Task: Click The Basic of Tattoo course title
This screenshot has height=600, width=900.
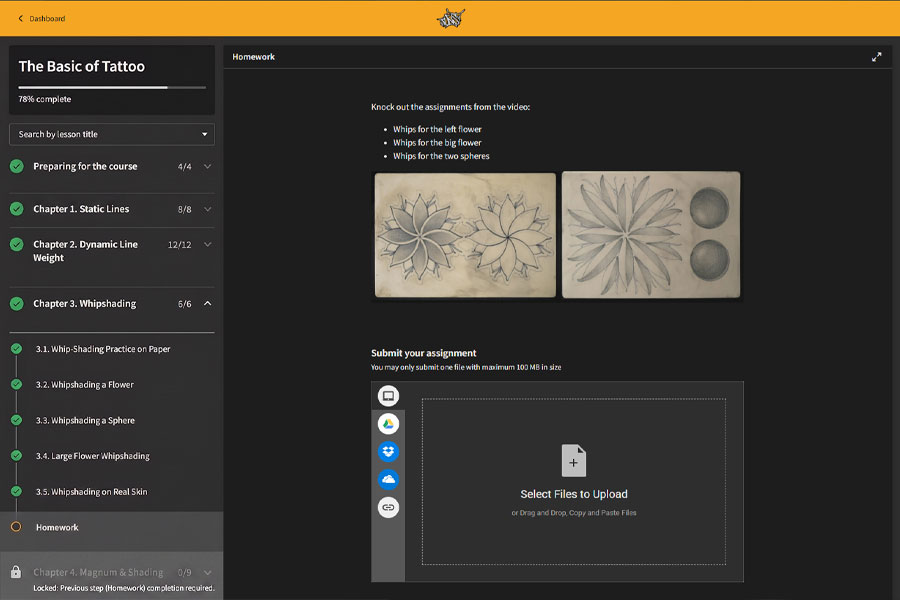Action: tap(82, 67)
